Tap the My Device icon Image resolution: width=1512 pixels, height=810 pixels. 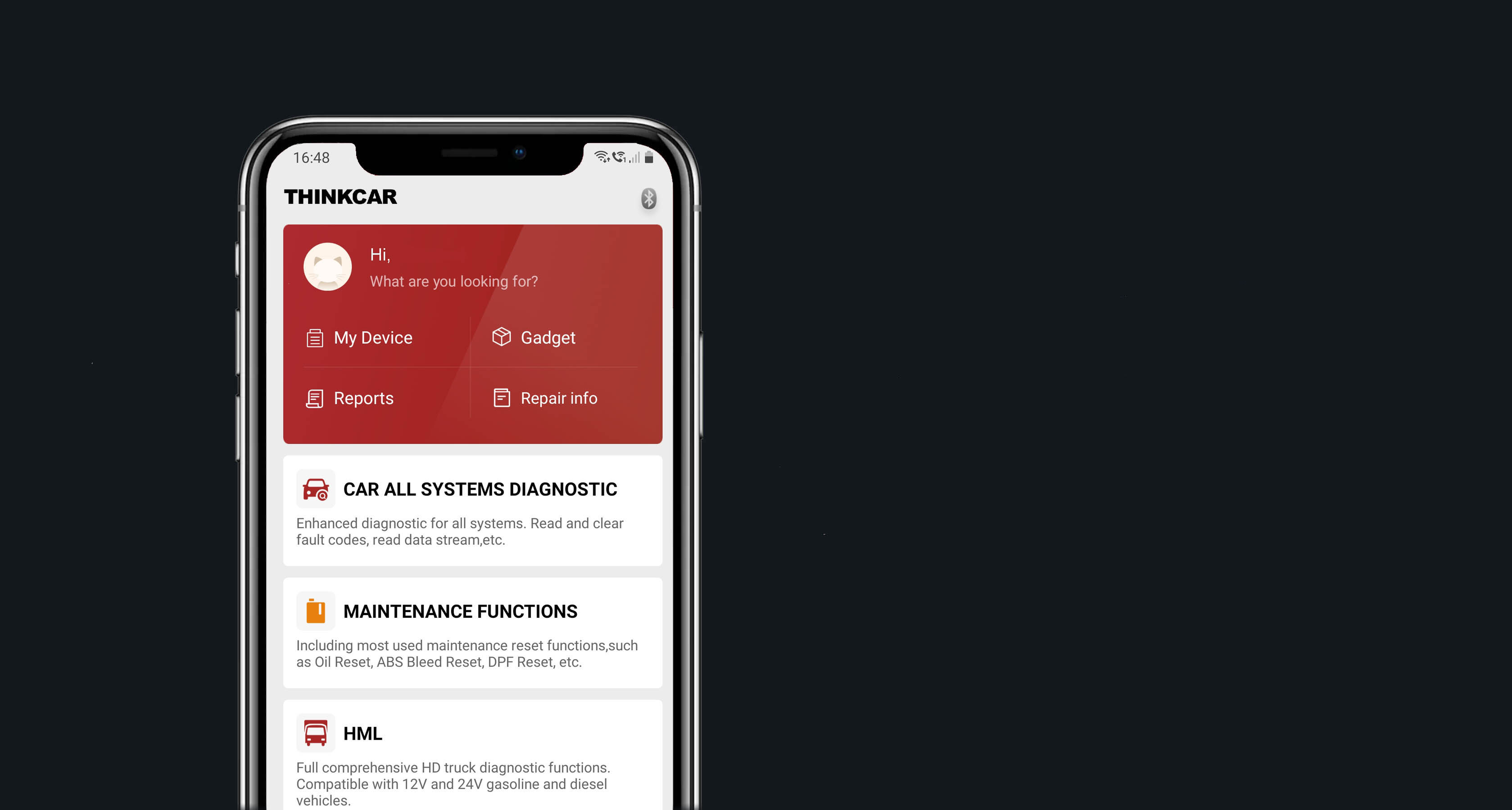coord(316,337)
